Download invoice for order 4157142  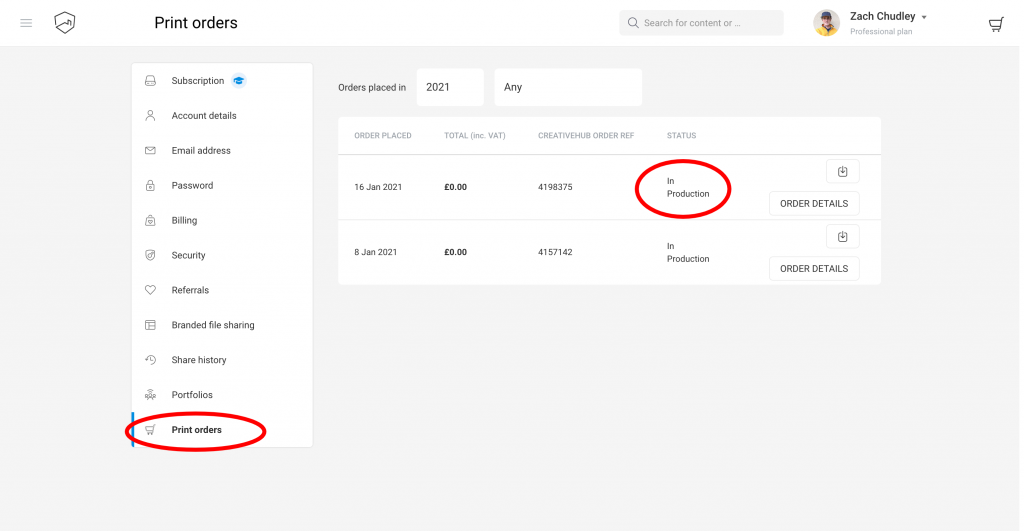click(x=842, y=236)
